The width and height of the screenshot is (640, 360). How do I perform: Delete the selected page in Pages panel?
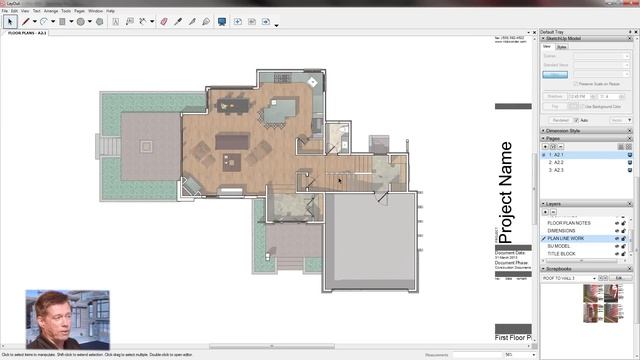pyautogui.click(x=561, y=147)
